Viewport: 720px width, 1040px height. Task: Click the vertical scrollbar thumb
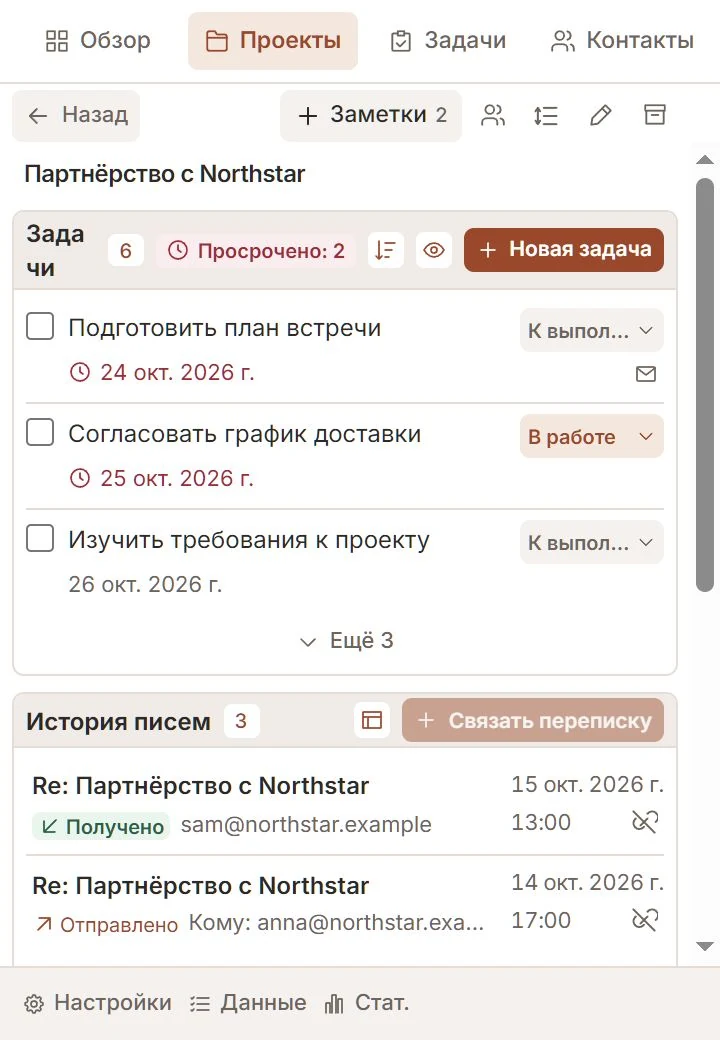tap(705, 385)
